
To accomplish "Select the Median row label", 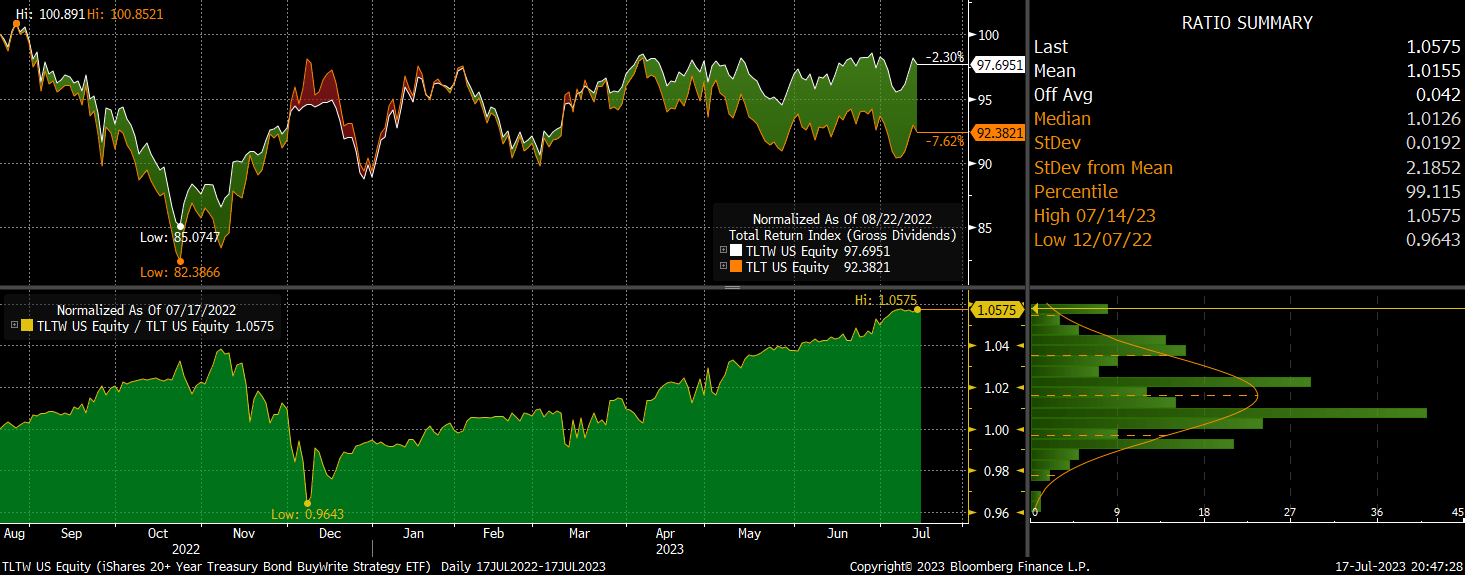I will coord(1062,119).
